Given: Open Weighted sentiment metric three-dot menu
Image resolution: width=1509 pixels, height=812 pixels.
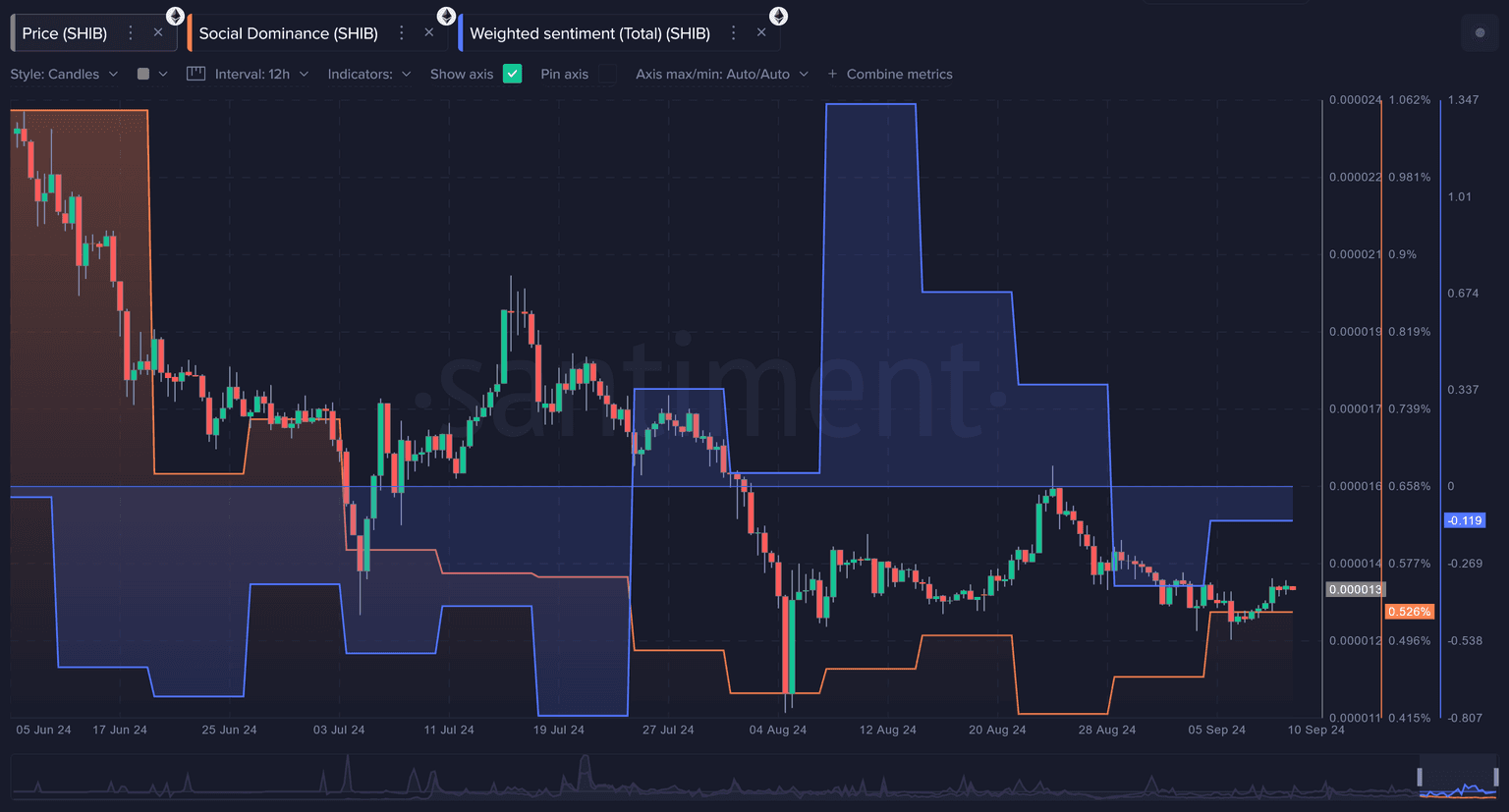Looking at the screenshot, I should pyautogui.click(x=733, y=33).
